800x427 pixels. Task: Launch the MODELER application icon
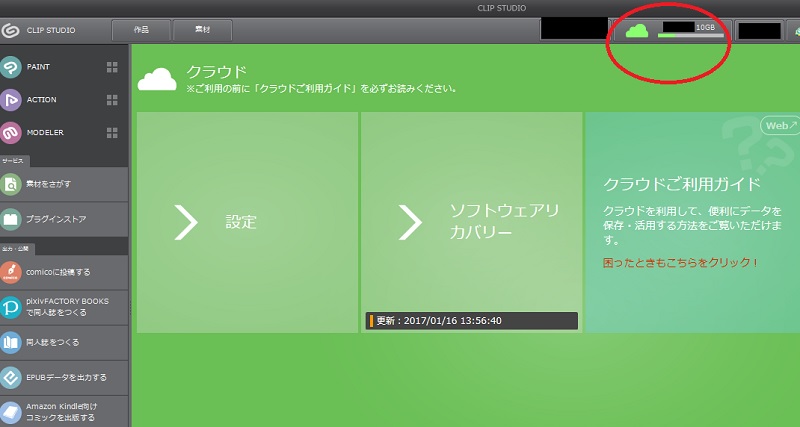11,133
